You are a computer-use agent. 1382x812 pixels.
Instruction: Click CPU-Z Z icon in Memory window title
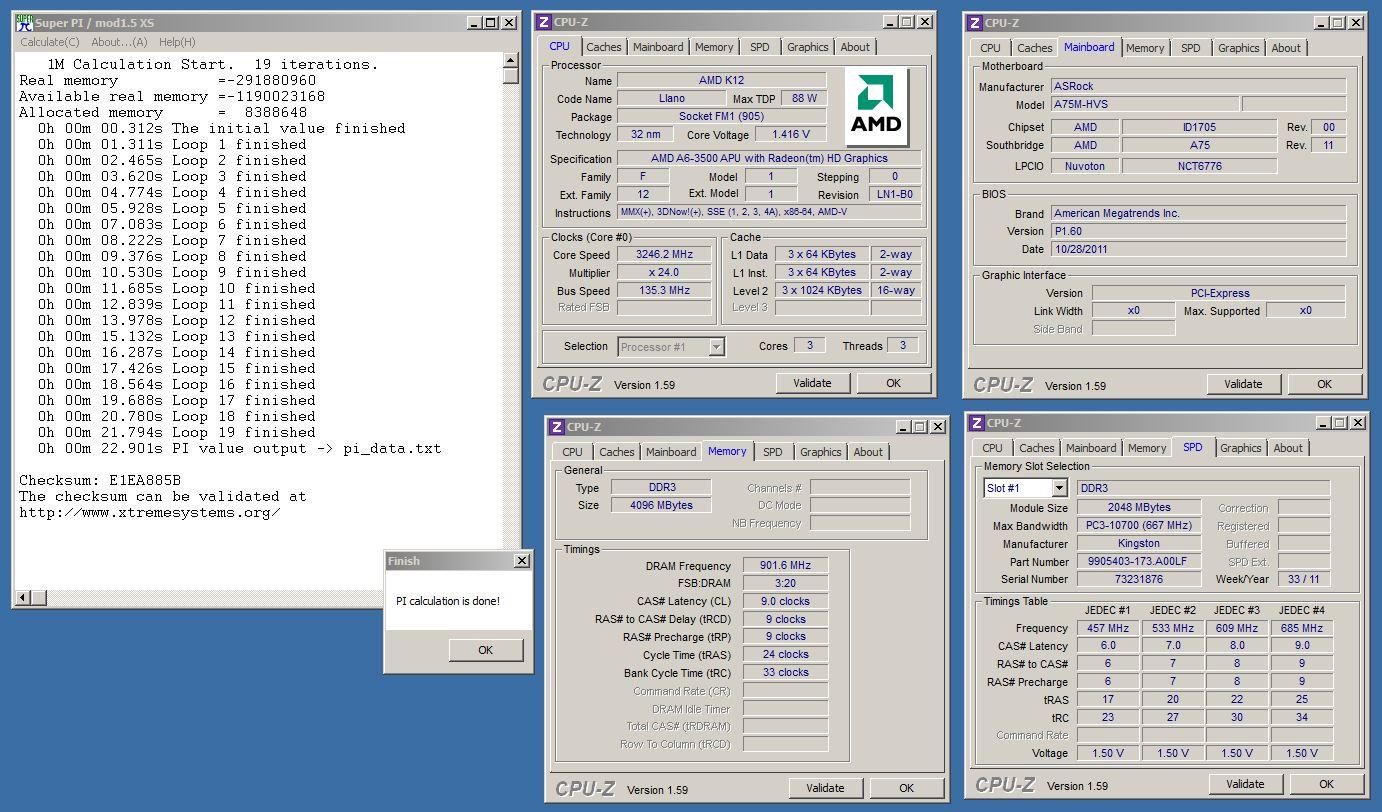click(556, 427)
